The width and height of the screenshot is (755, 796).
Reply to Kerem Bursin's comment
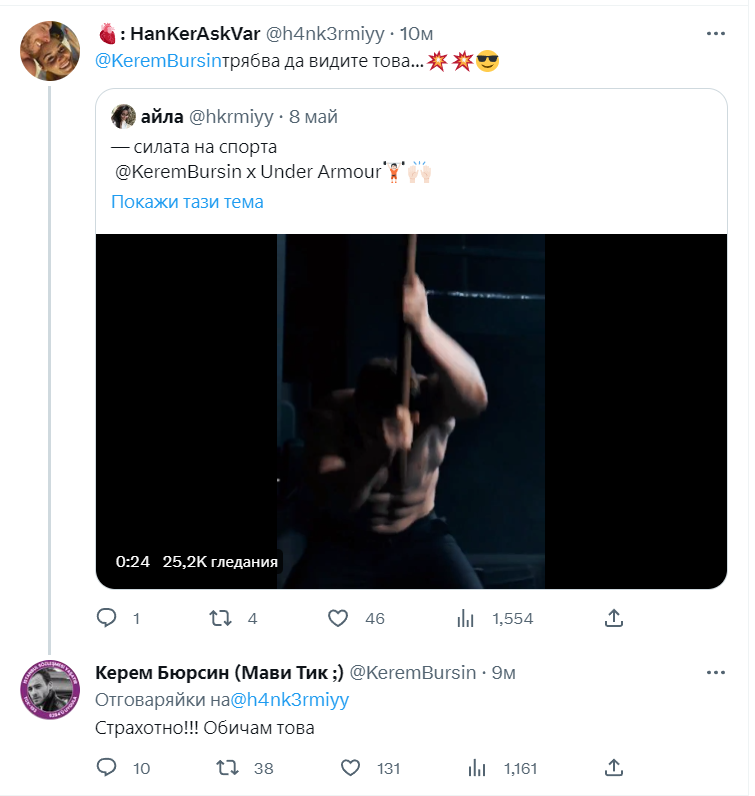tap(108, 768)
